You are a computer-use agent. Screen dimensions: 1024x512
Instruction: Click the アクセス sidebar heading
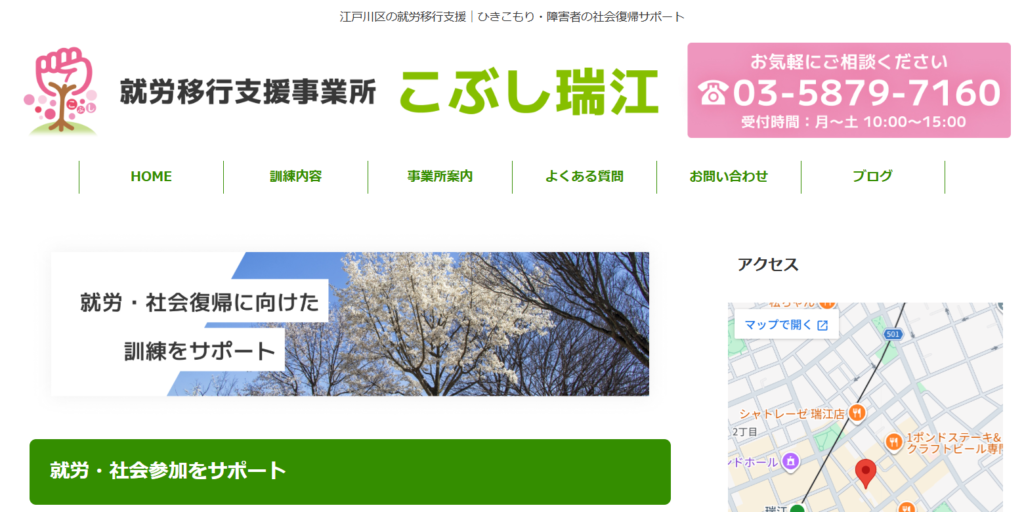[x=768, y=264]
